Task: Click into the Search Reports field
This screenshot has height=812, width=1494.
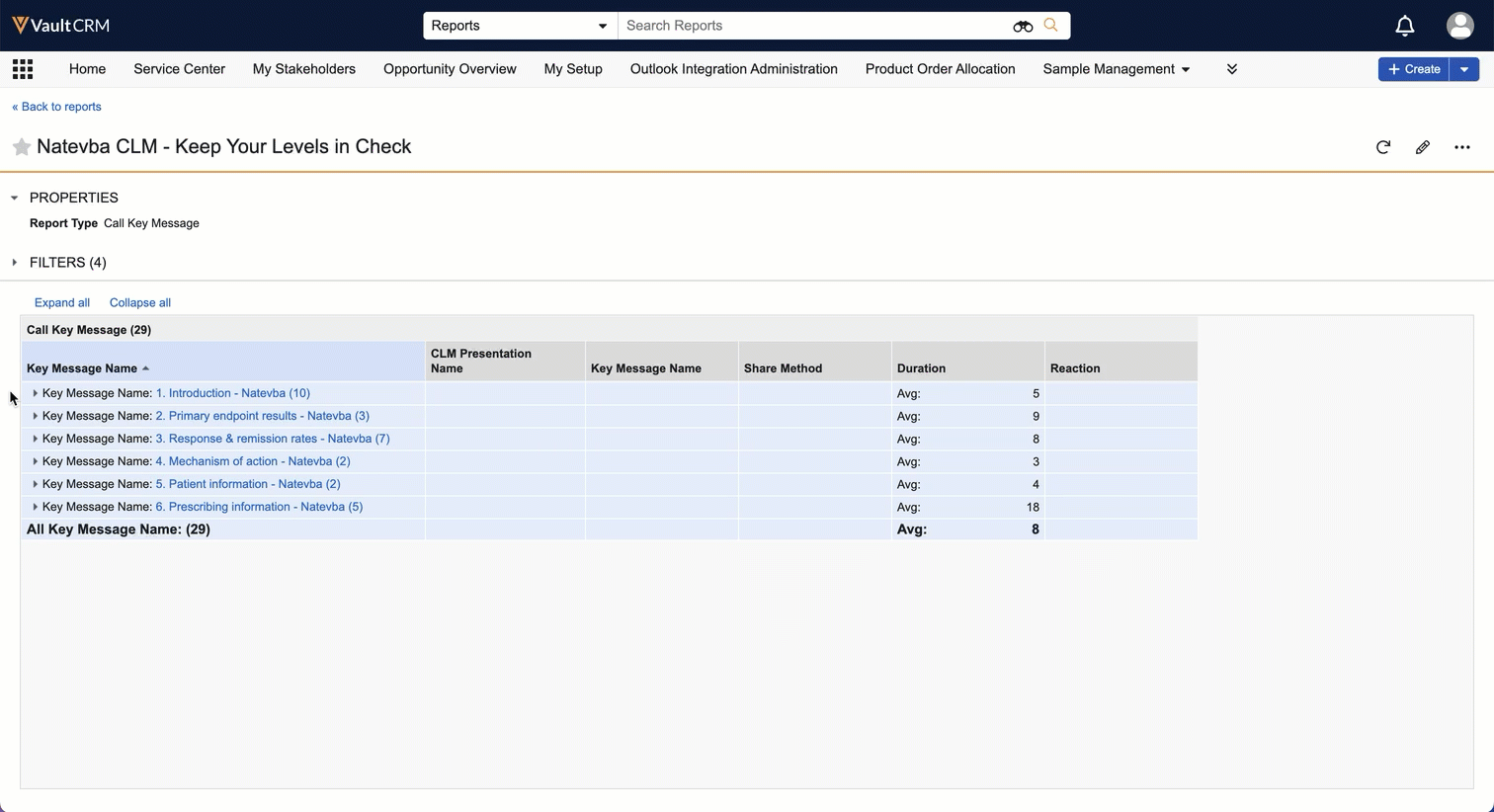Action: [810, 26]
